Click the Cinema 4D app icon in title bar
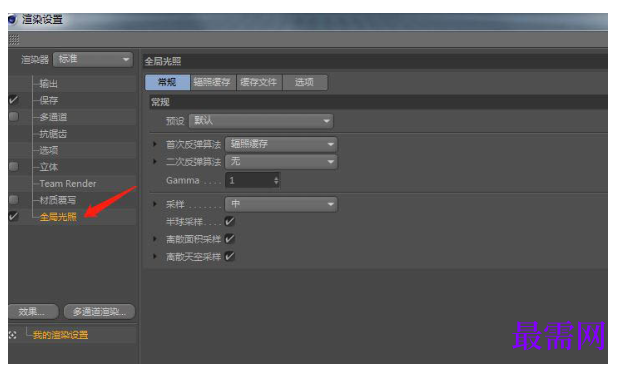The height and width of the screenshot is (367, 624). [12, 19]
